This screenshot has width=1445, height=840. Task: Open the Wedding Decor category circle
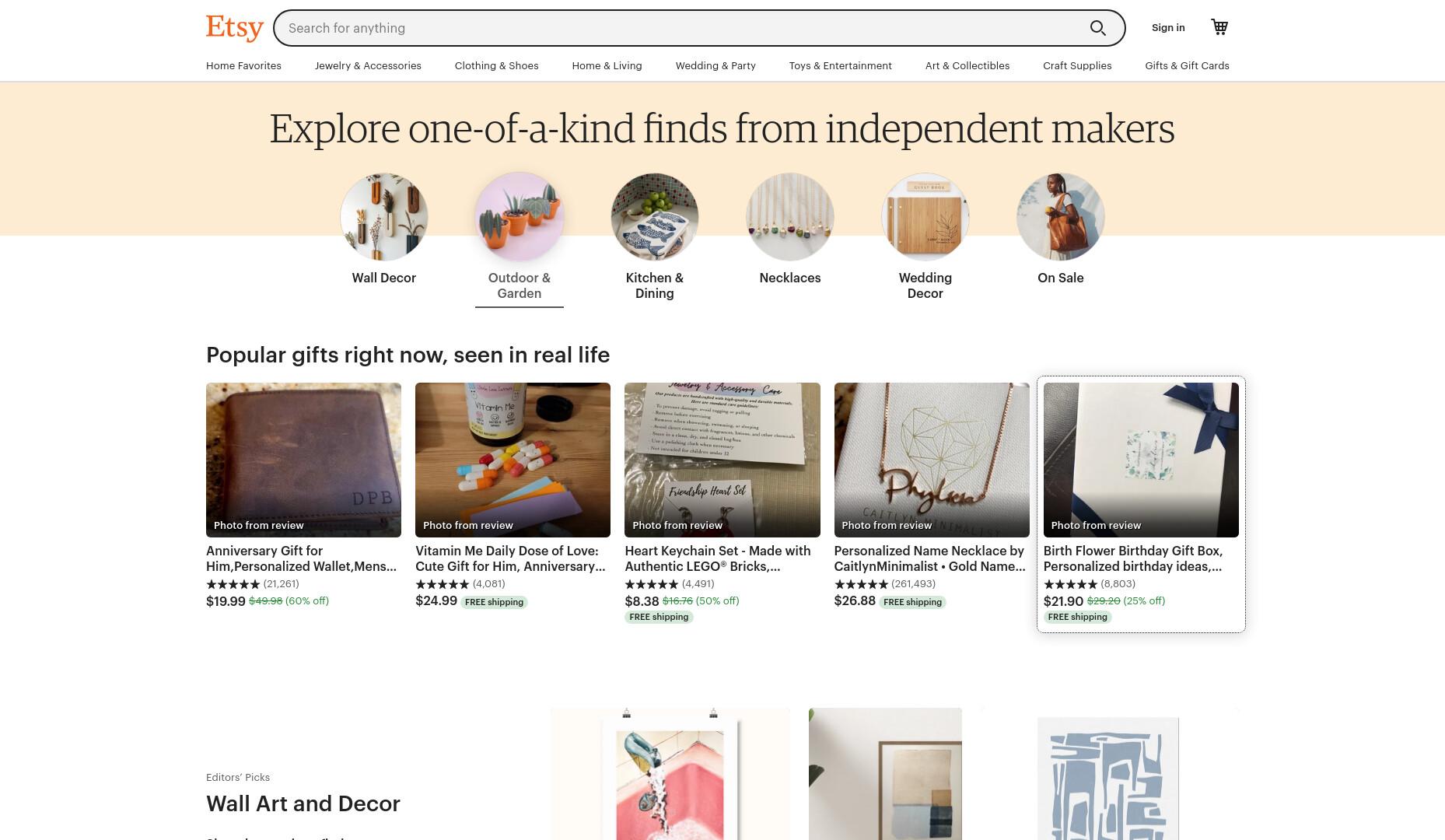click(925, 217)
